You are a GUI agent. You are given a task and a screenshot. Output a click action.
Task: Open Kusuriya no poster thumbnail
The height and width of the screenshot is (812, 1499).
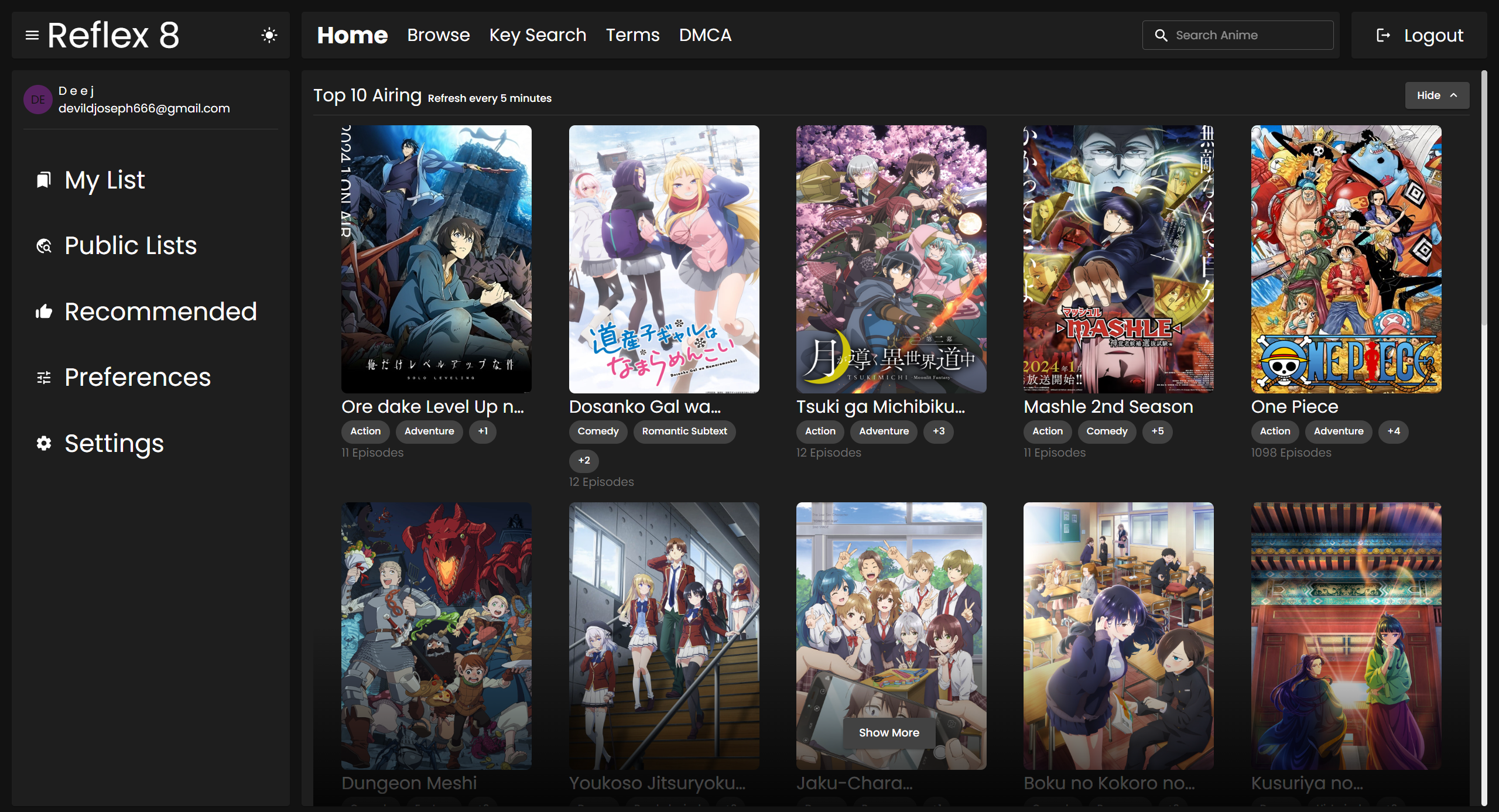1346,636
